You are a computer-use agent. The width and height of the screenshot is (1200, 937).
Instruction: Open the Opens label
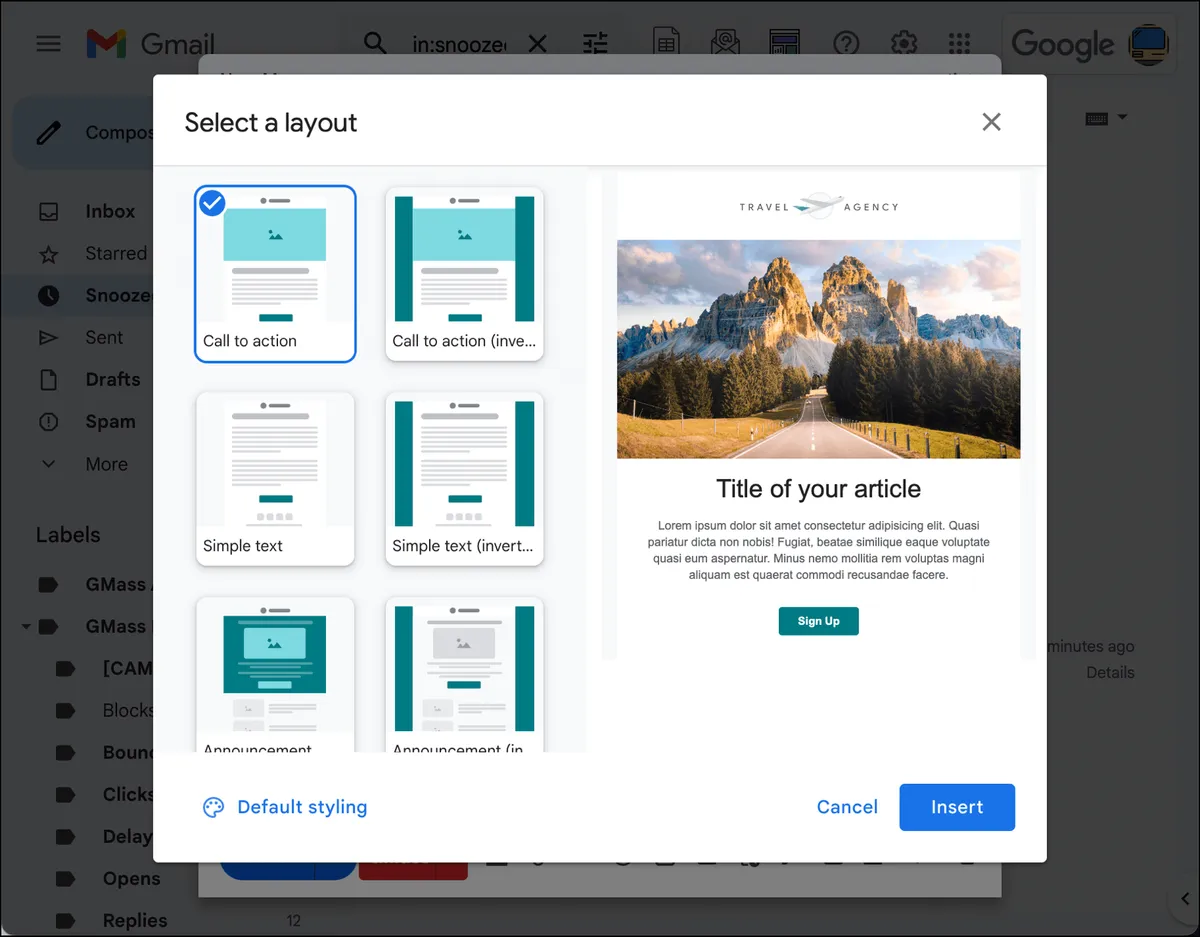(131, 879)
